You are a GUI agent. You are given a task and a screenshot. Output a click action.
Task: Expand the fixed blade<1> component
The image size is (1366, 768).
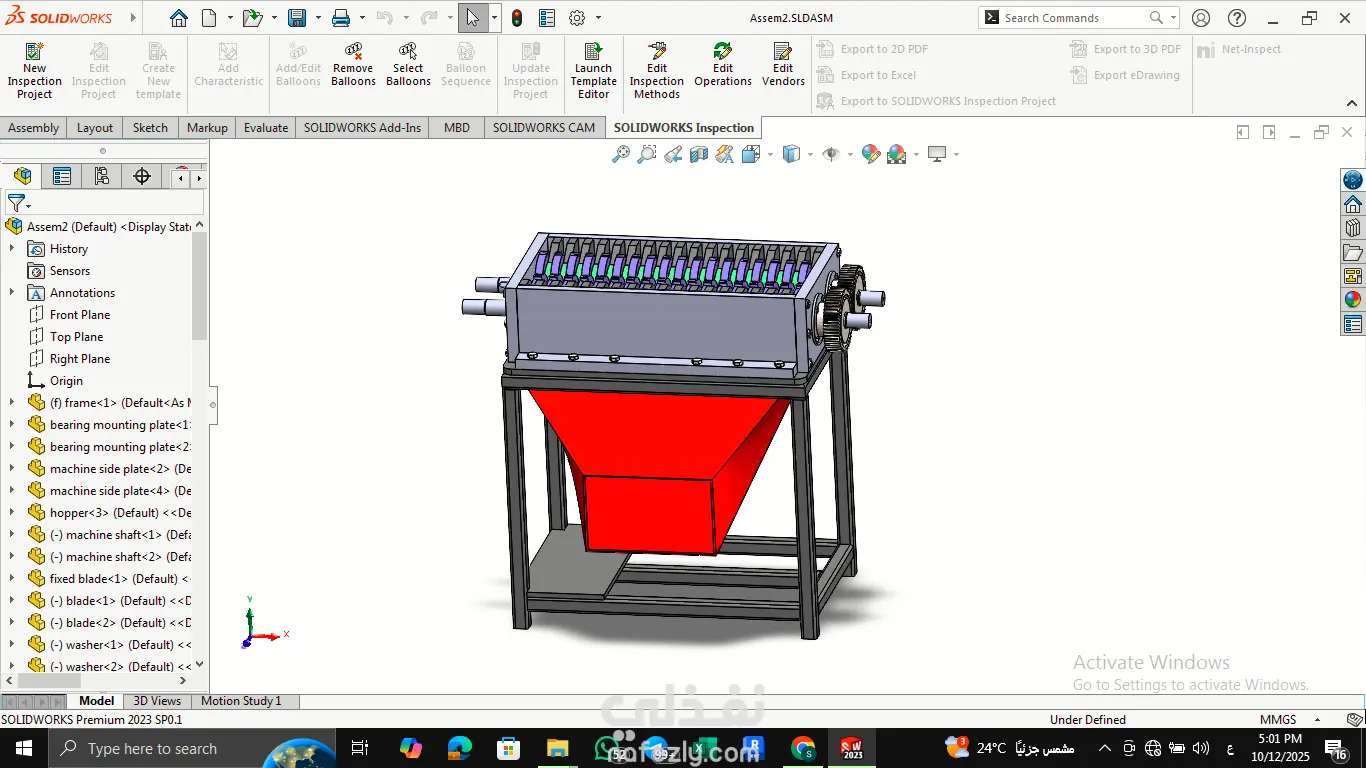[12, 579]
